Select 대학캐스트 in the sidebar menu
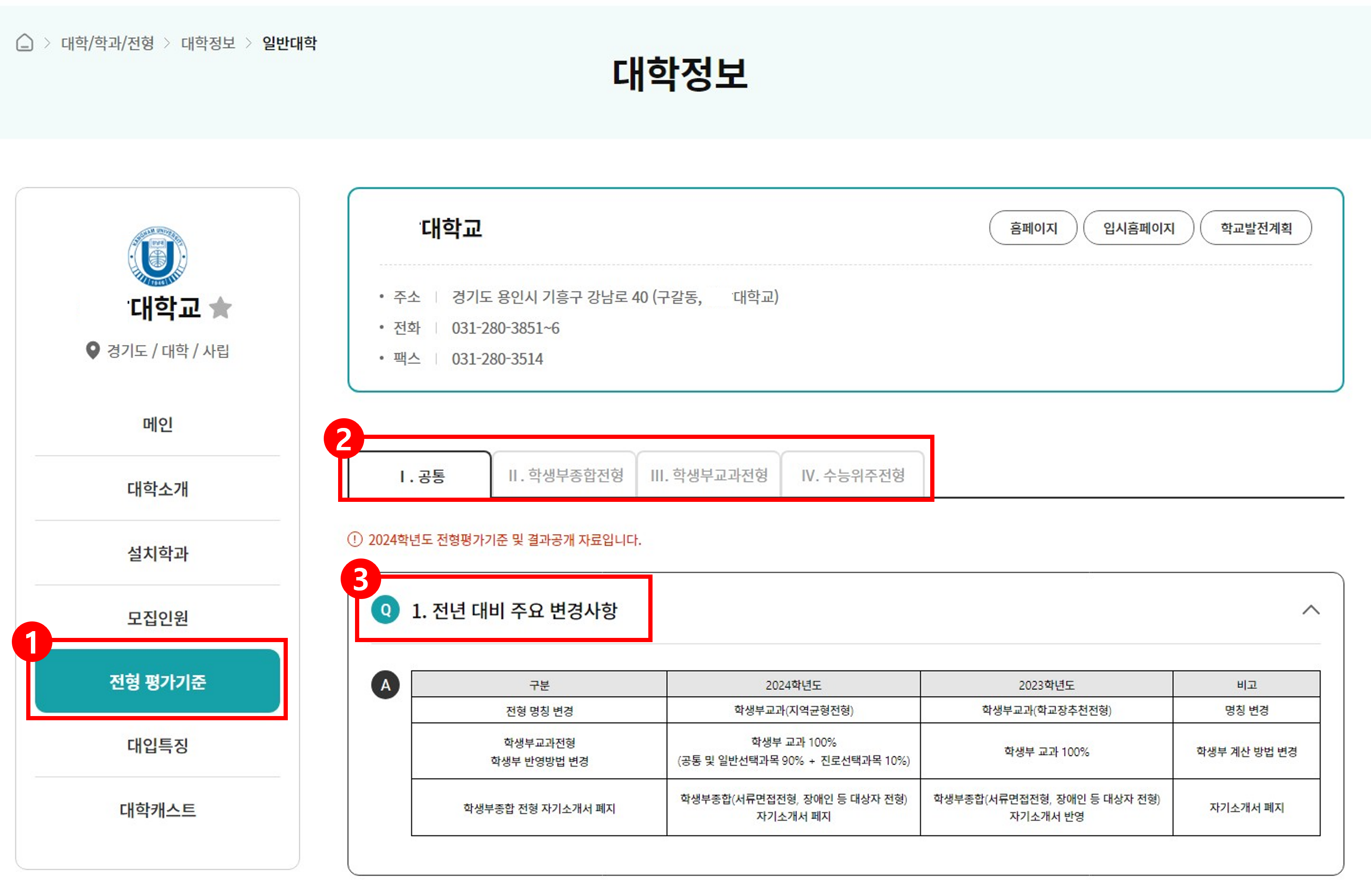 (x=157, y=810)
